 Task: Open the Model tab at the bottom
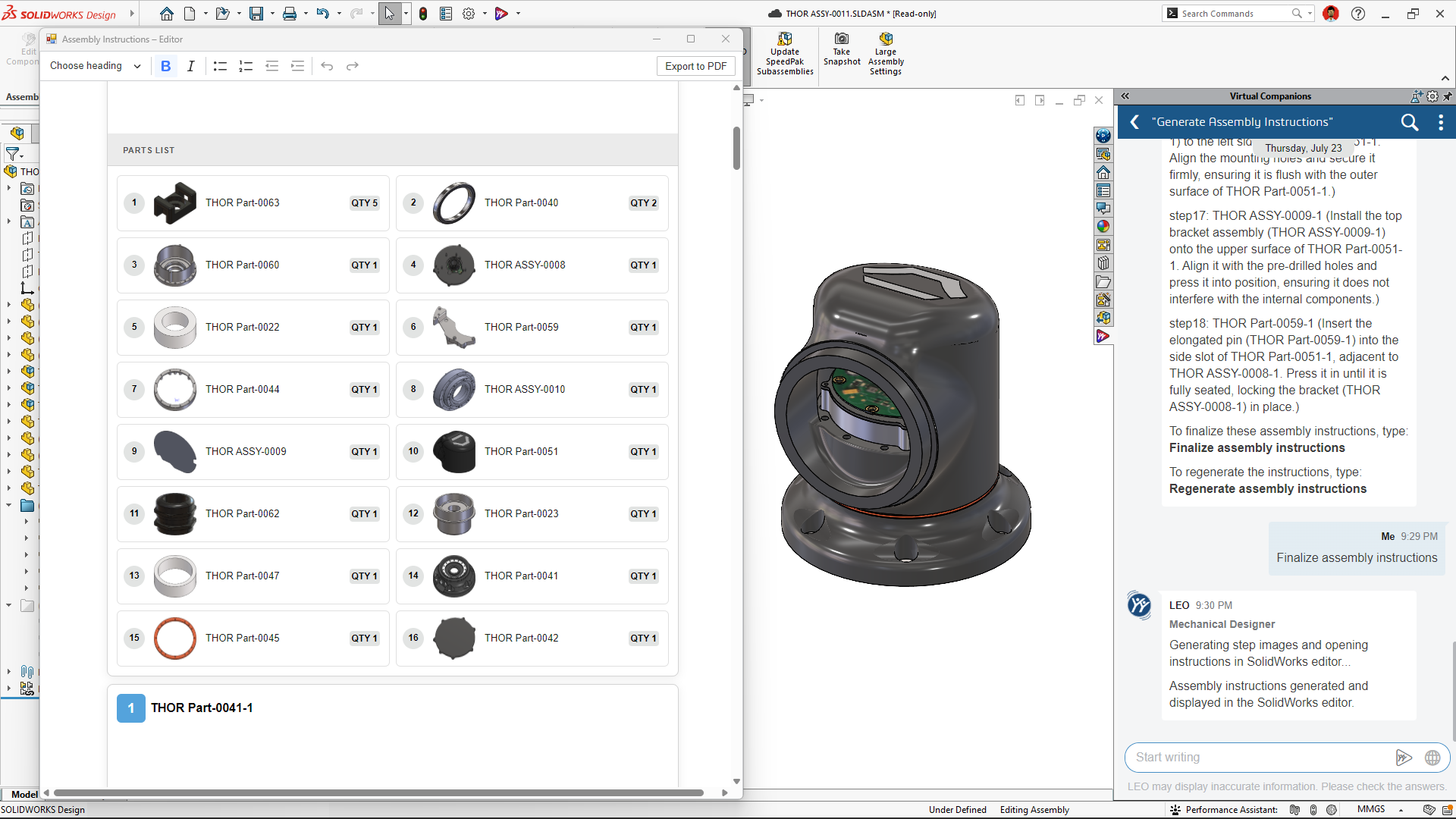coord(24,795)
